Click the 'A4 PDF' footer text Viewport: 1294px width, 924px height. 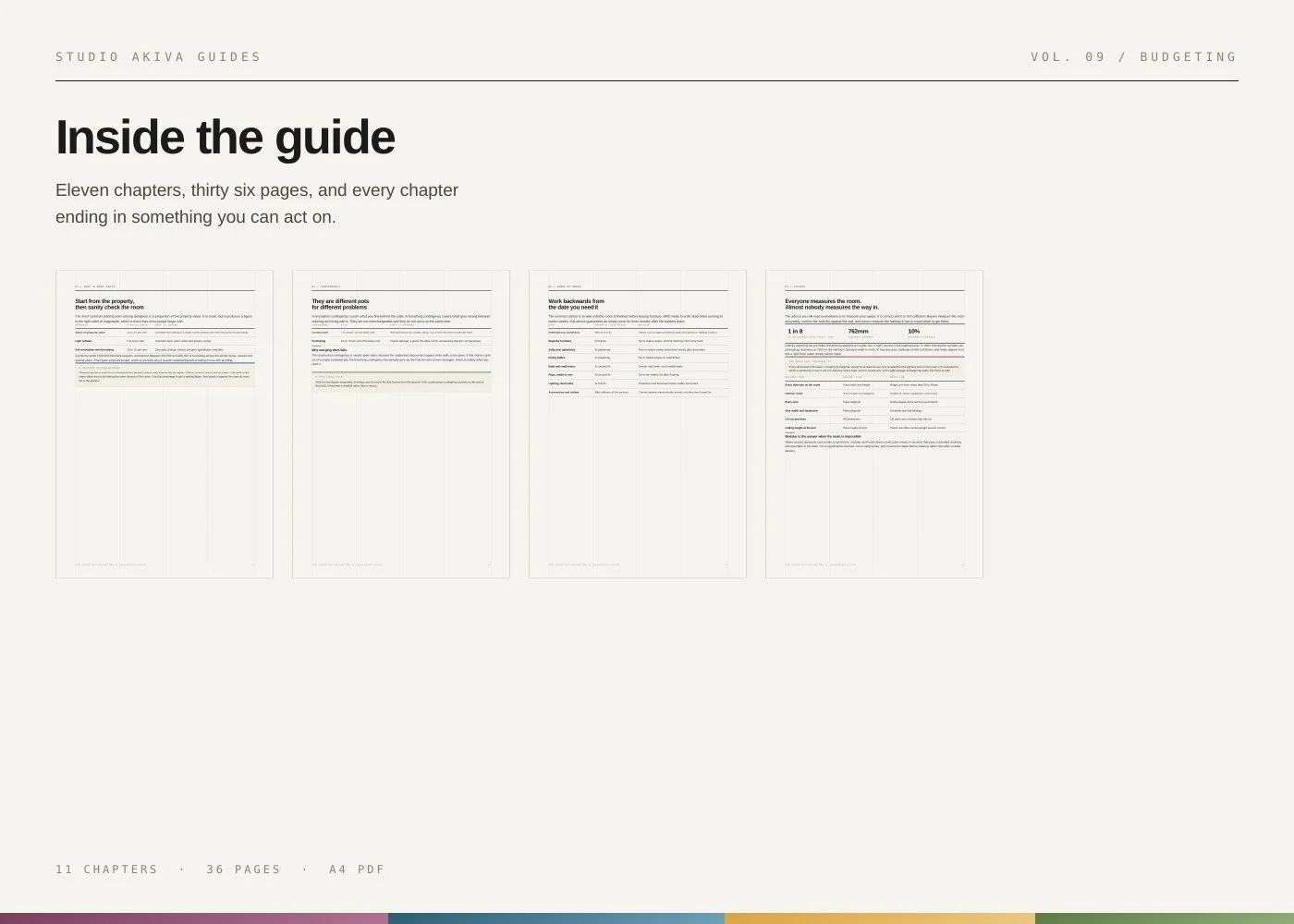pyautogui.click(x=357, y=869)
